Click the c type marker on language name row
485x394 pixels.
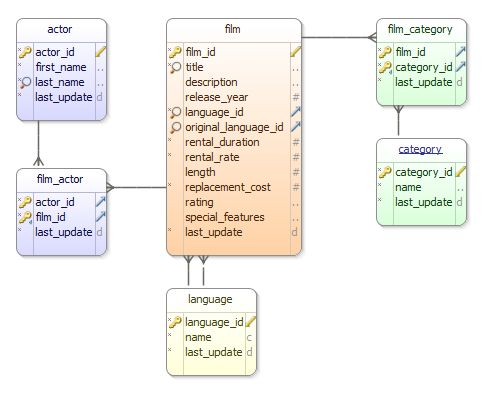(249, 338)
